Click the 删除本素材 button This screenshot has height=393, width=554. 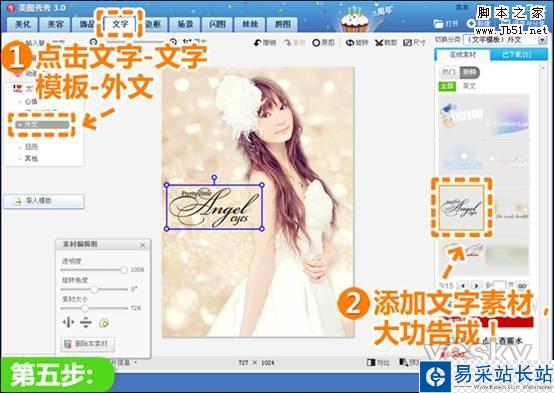pos(88,344)
